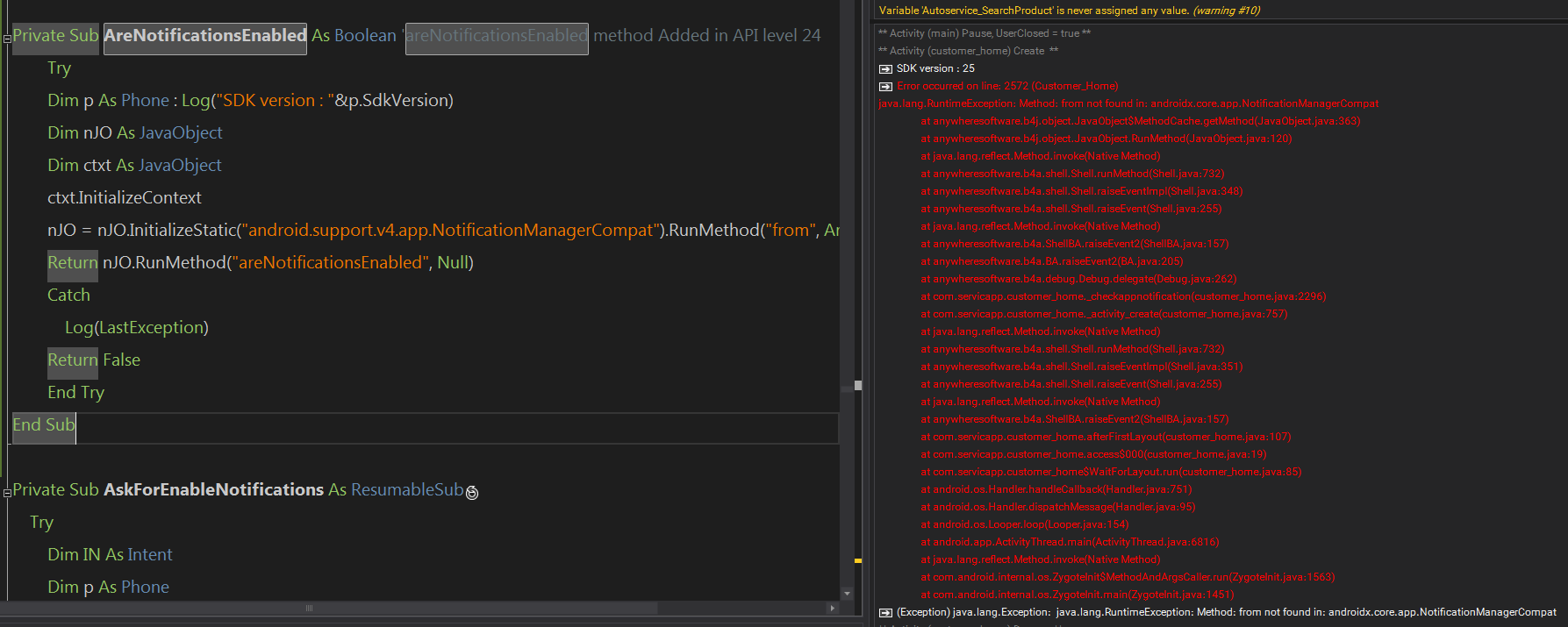The image size is (1568, 627).
Task: Click the Try keyword under AreNotificationsEnabled
Action: (x=59, y=68)
